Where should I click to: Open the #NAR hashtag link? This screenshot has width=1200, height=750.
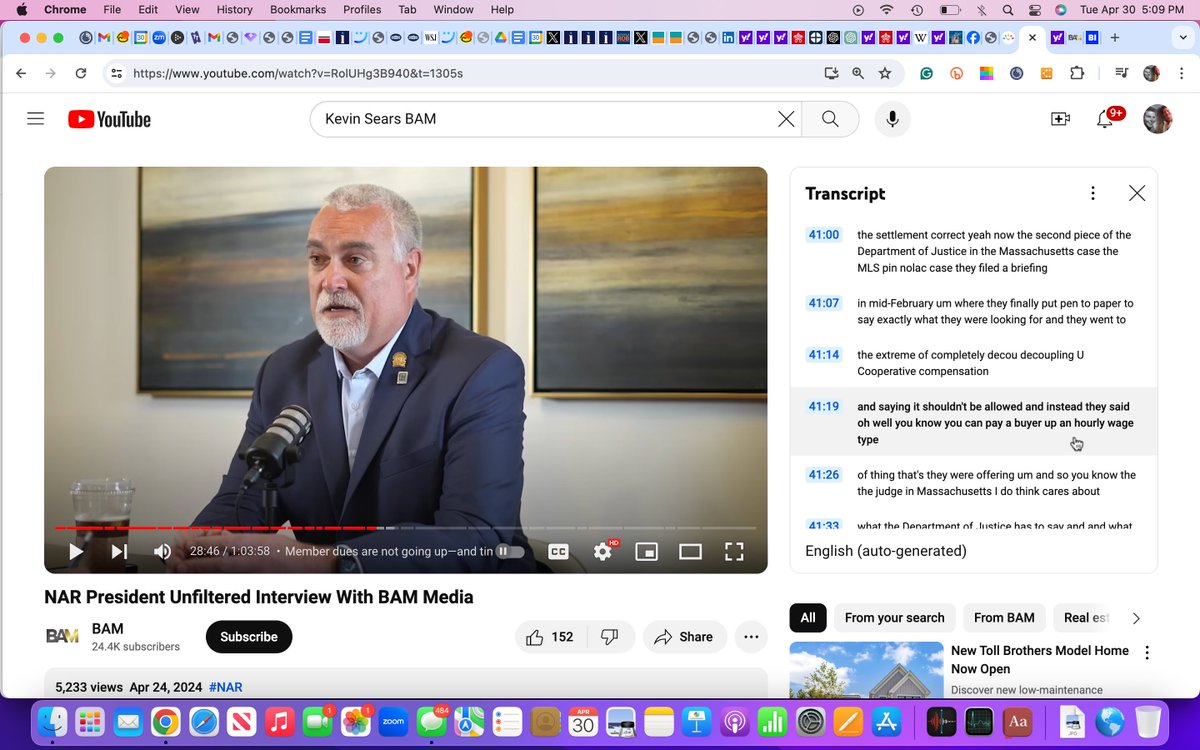(226, 687)
